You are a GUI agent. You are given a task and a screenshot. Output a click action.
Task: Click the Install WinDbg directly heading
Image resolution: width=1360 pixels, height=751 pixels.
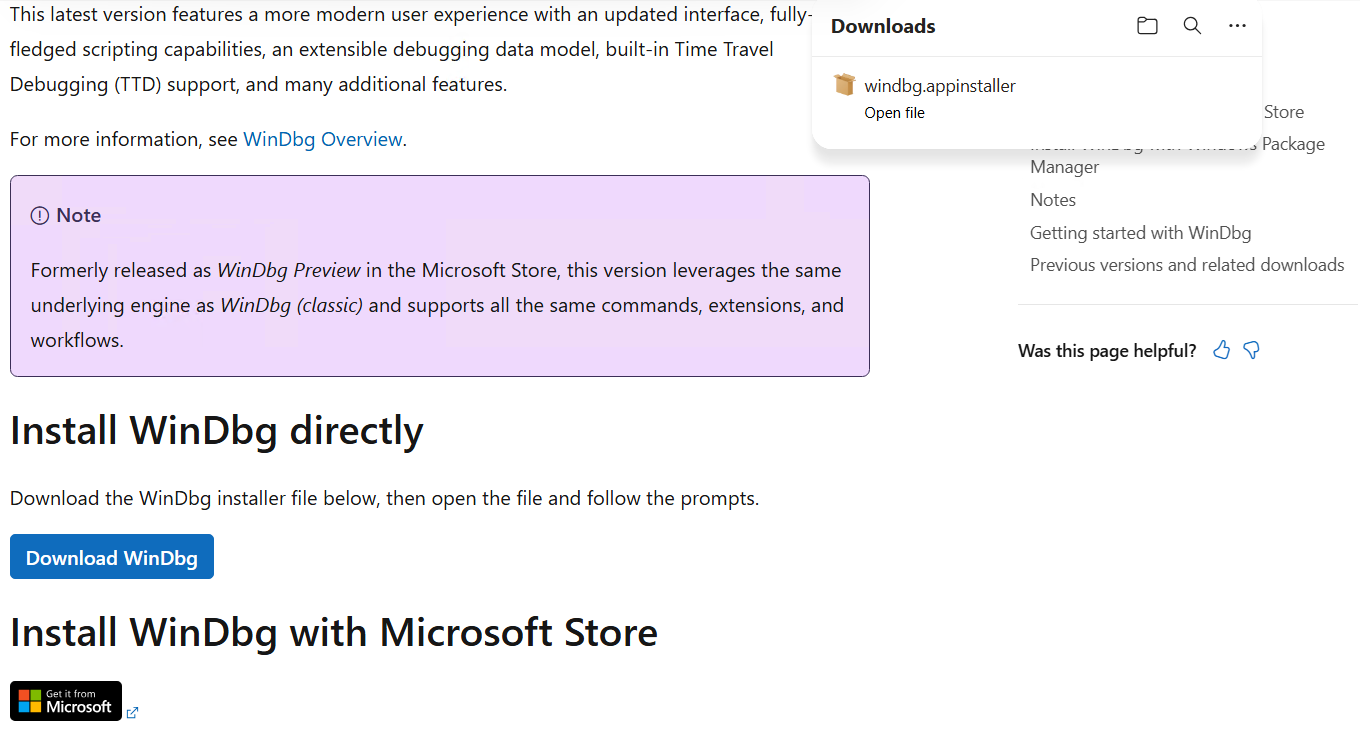point(217,430)
